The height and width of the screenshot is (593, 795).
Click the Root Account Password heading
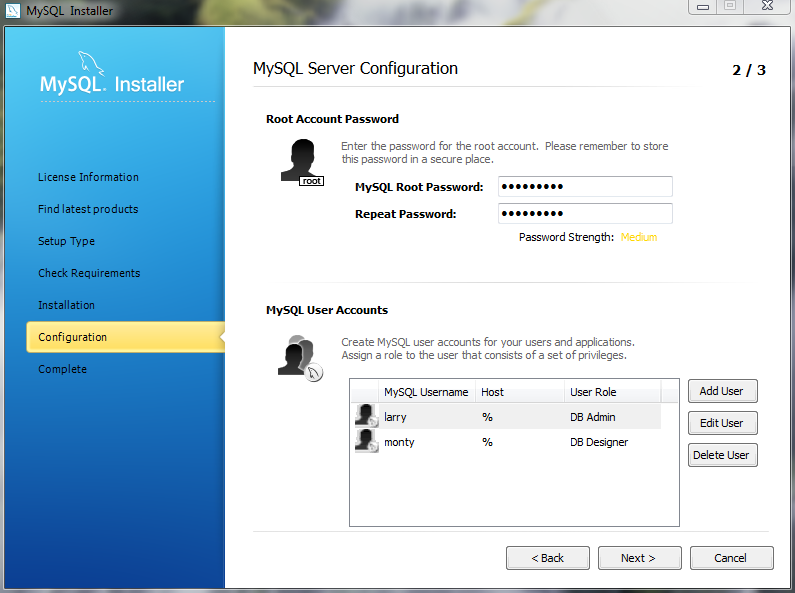[x=333, y=119]
